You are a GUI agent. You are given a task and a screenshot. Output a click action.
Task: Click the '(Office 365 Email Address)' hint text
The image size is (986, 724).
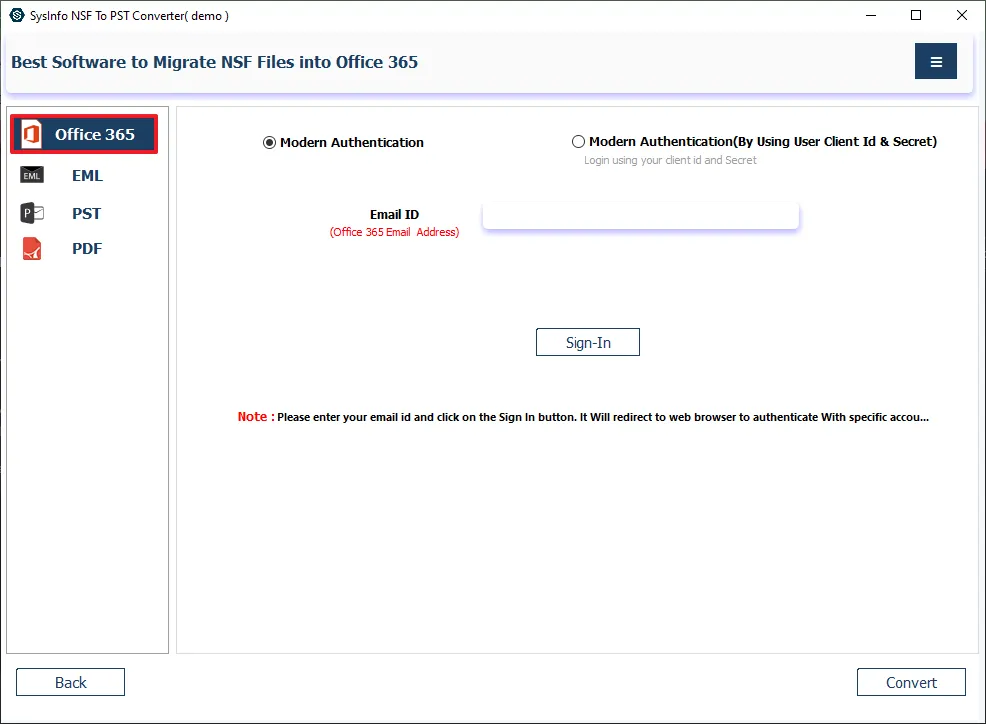[x=394, y=232]
